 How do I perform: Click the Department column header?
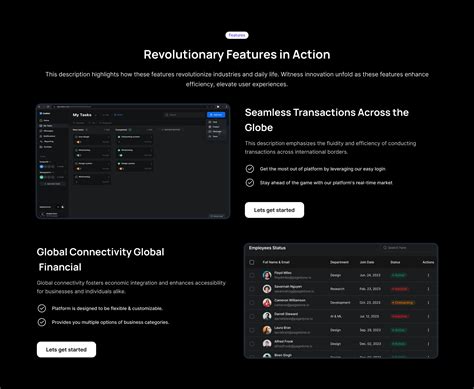pyautogui.click(x=339, y=262)
